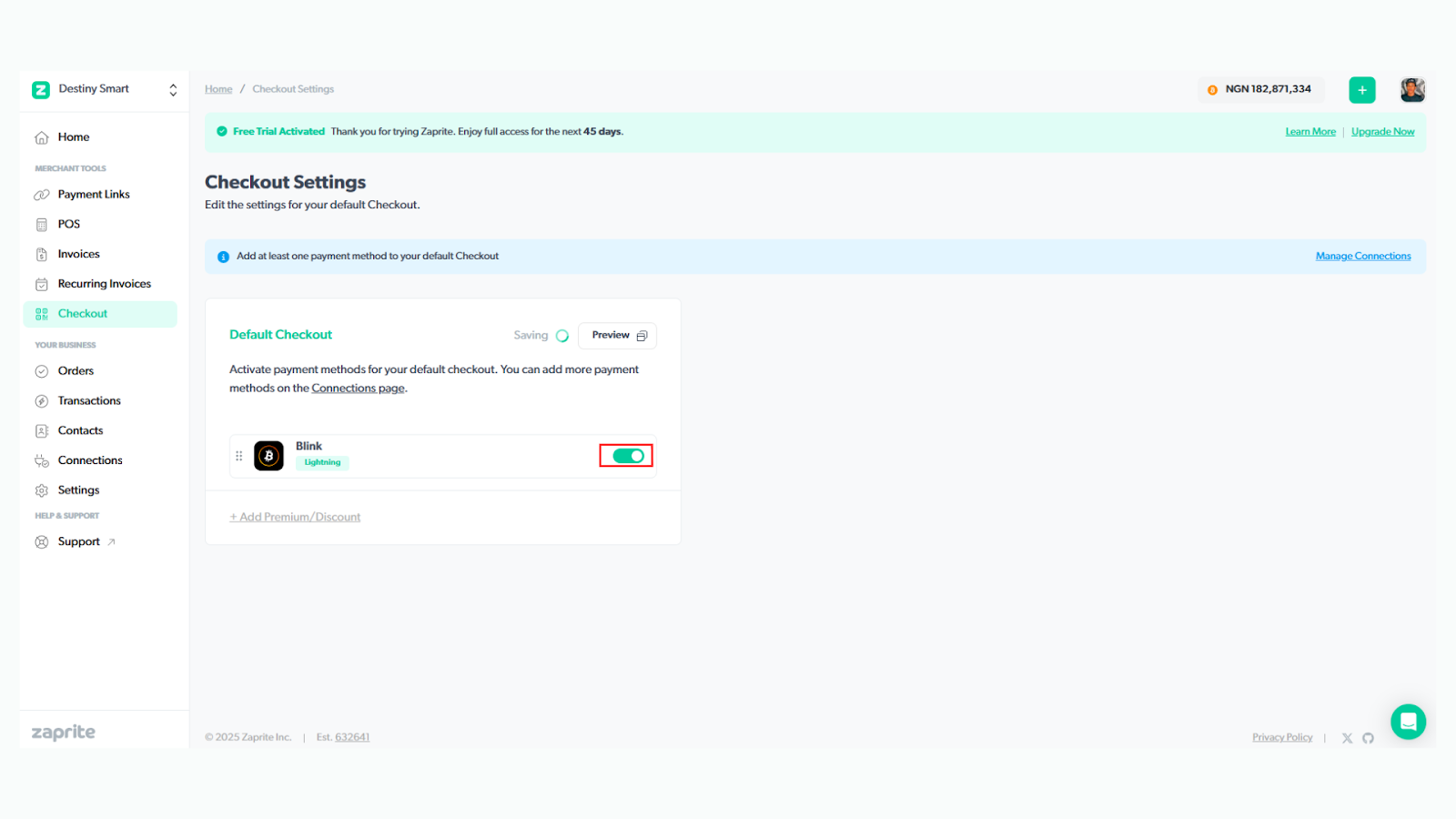Grab the drag handle on the Blink row
1456x819 pixels.
pyautogui.click(x=239, y=456)
